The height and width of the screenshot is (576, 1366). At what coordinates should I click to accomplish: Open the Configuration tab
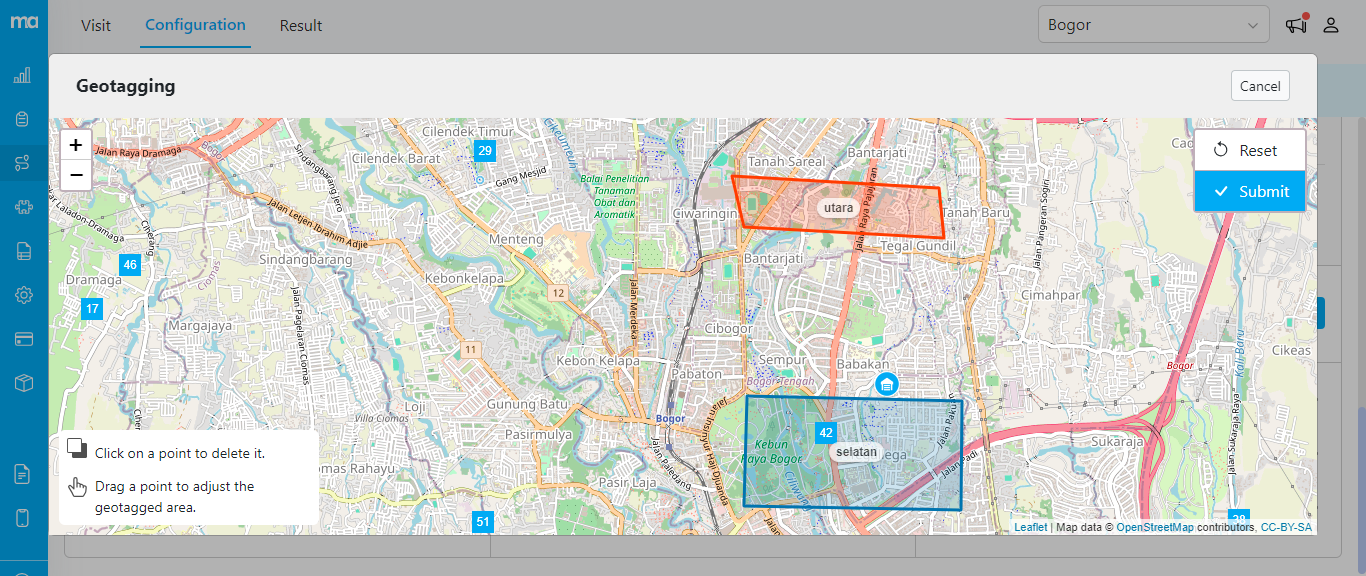pos(195,25)
